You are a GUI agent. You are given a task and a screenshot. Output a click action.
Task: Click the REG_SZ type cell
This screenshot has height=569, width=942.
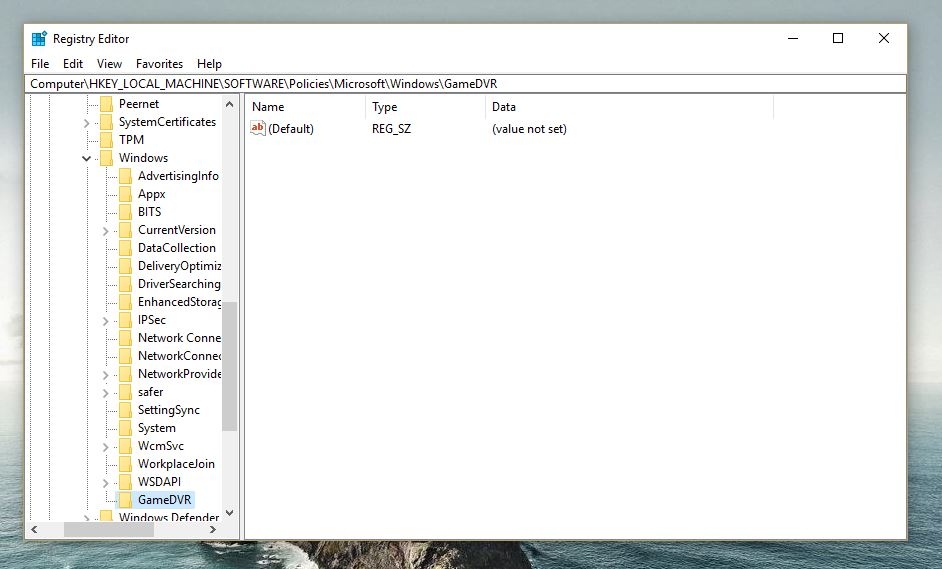pyautogui.click(x=392, y=129)
